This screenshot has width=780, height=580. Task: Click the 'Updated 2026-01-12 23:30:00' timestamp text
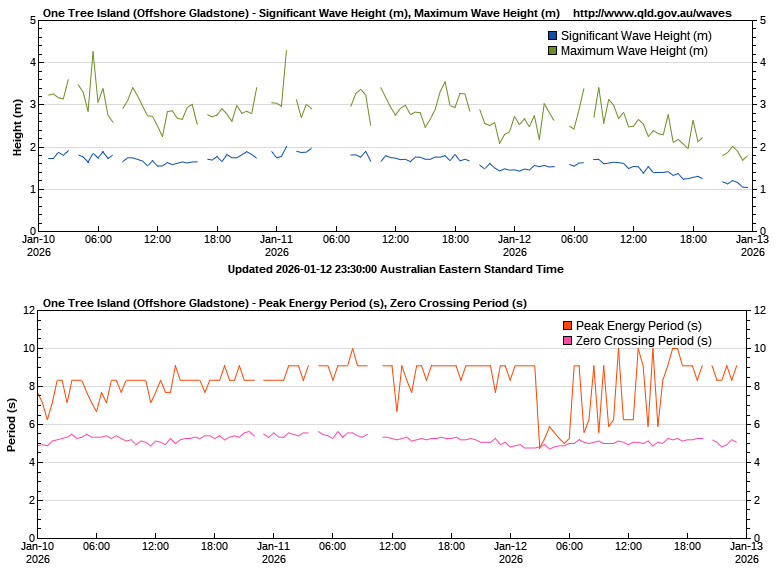pos(395,269)
